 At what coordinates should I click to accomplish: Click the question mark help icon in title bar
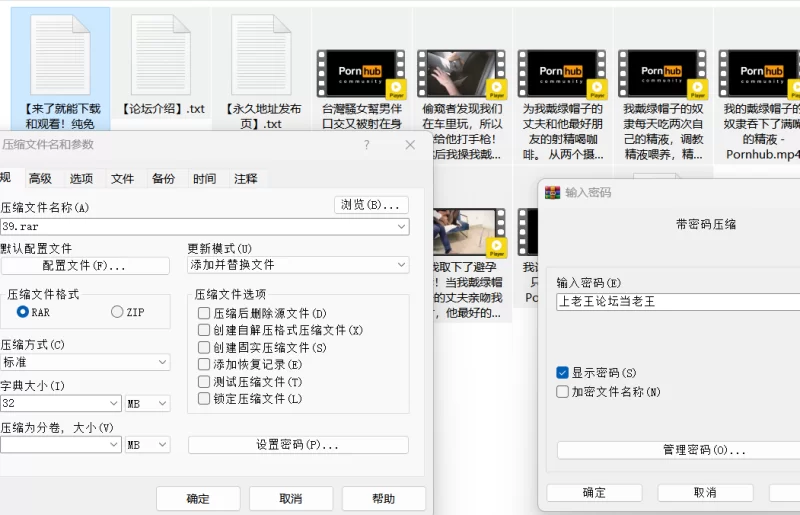(367, 145)
